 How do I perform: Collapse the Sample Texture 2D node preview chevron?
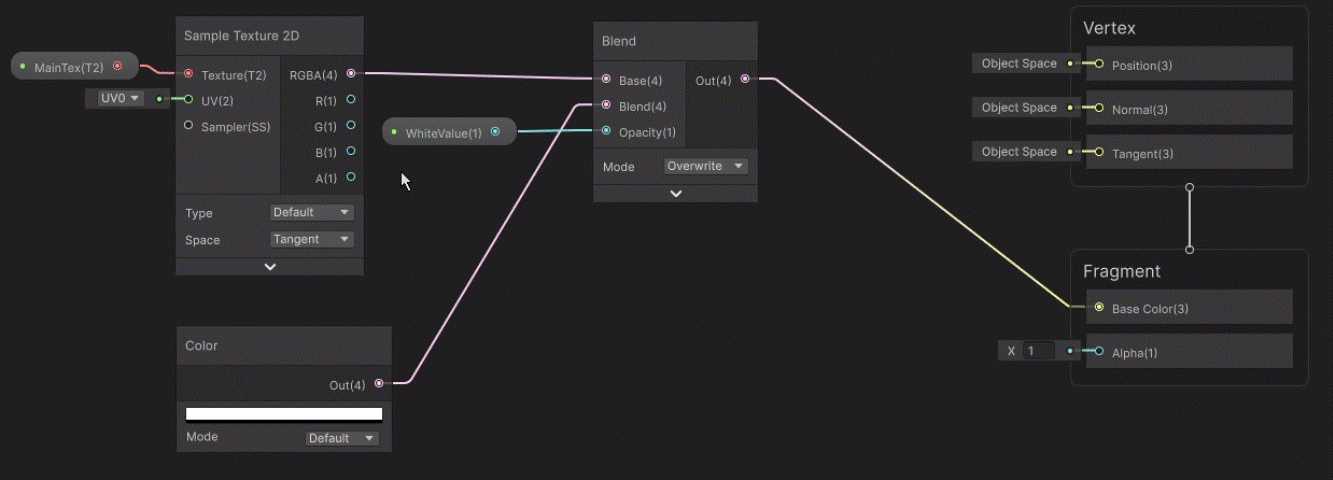tap(269, 267)
